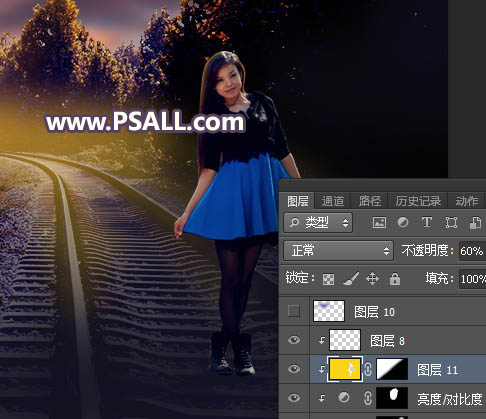The image size is (486, 419).
Task: Lock image pixels brush icon
Action: click(x=351, y=279)
